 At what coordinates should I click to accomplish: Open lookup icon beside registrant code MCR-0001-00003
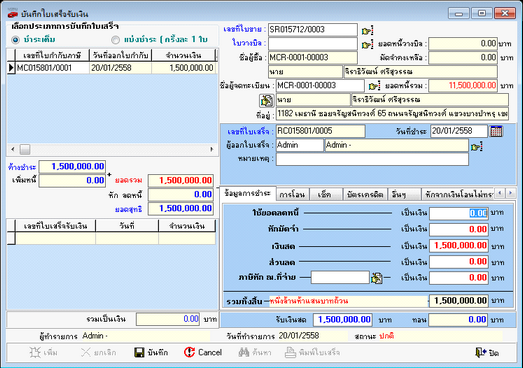[374, 86]
